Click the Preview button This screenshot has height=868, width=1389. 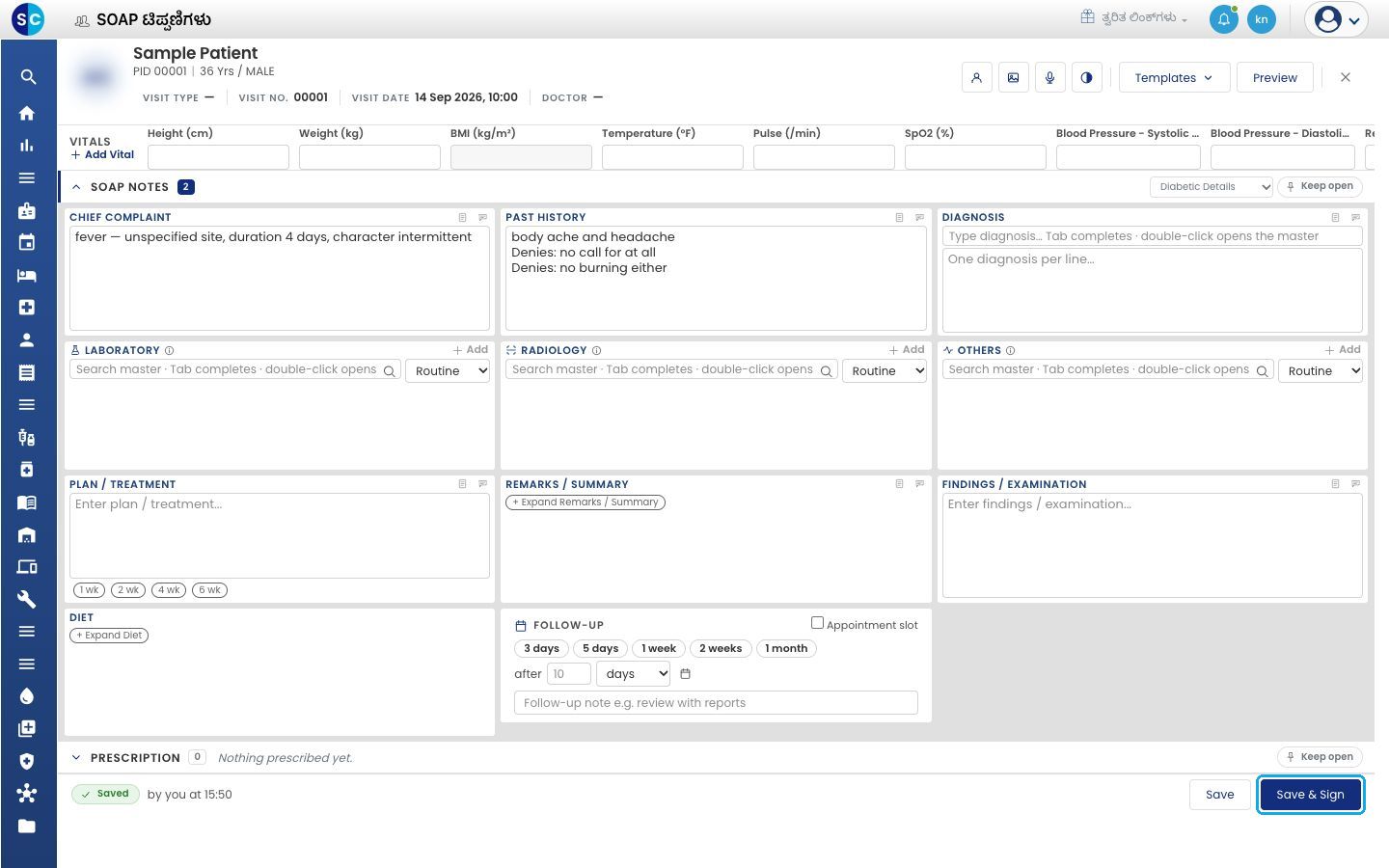coord(1274,78)
